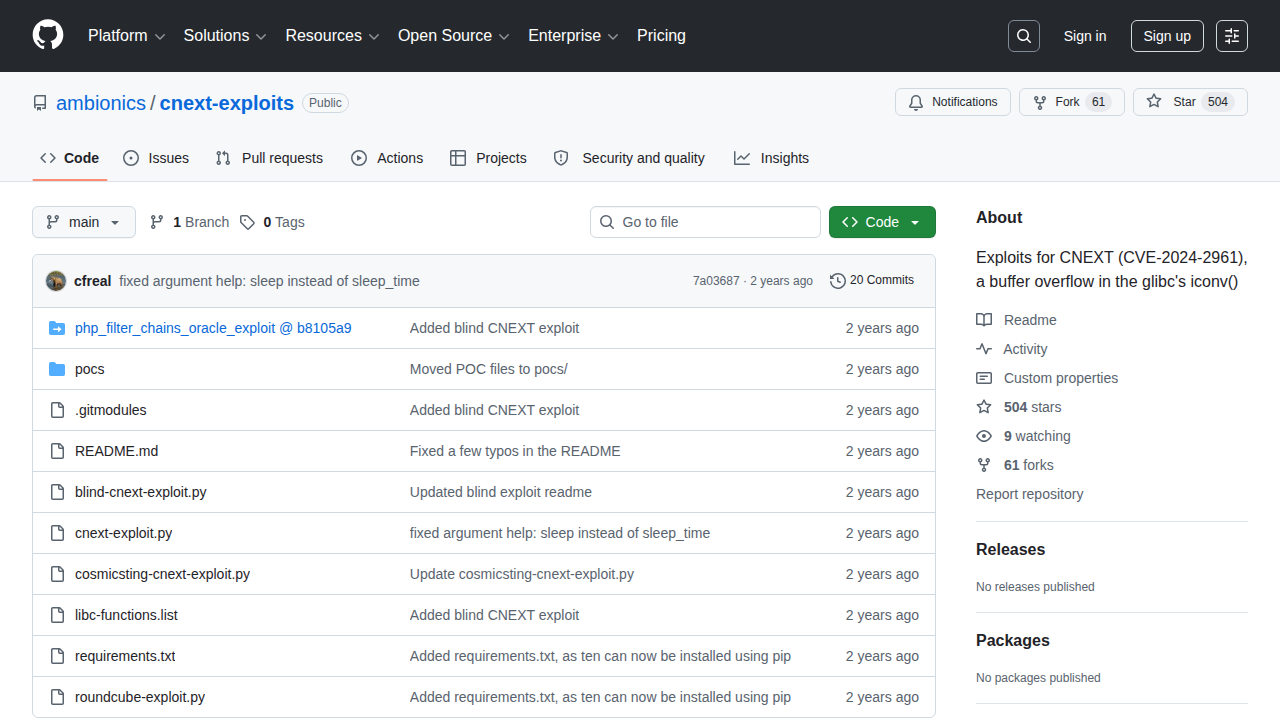Viewport: 1280px width, 720px height.
Task: Click the Sign in link
Action: pos(1085,36)
